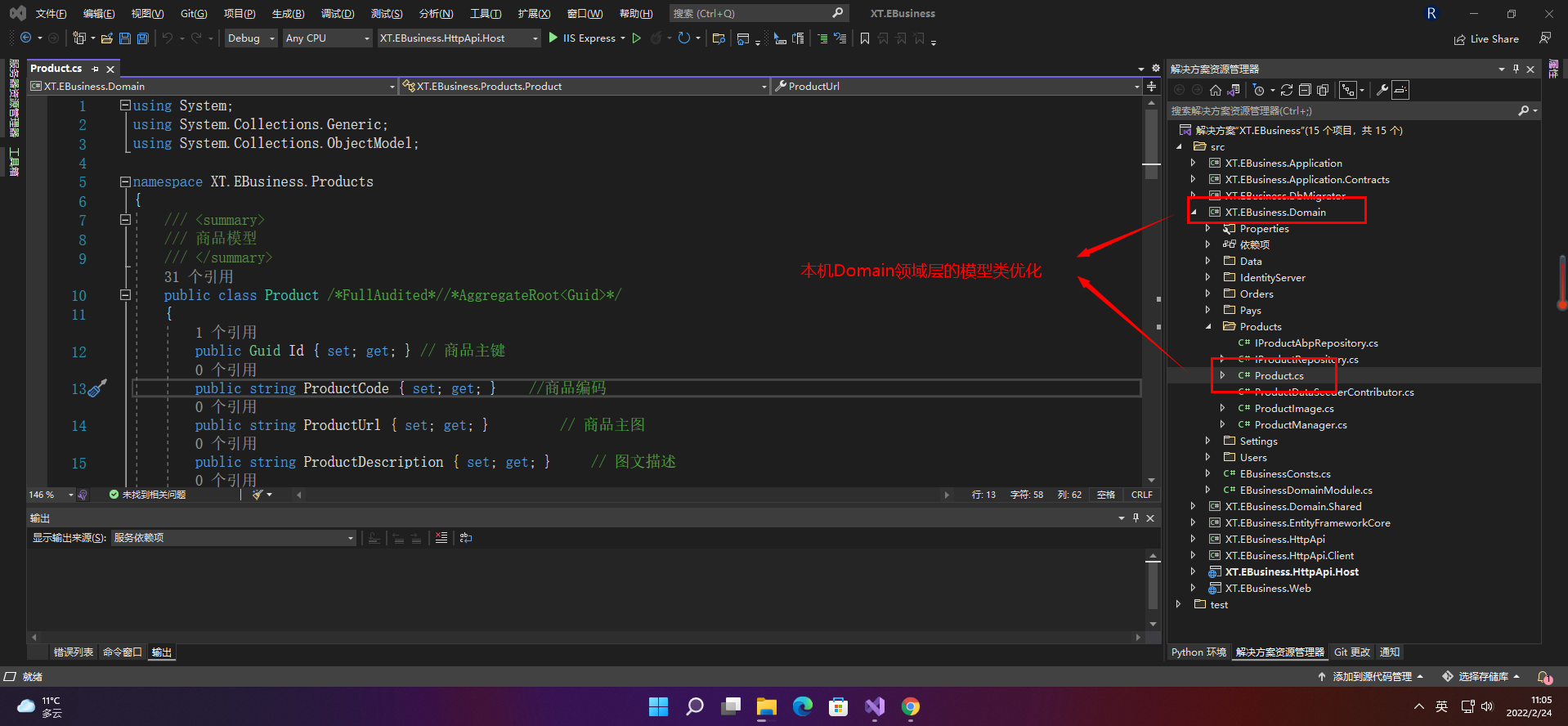Open the 146 % zoom level dropdown
This screenshot has width=1568, height=726.
tap(52, 495)
